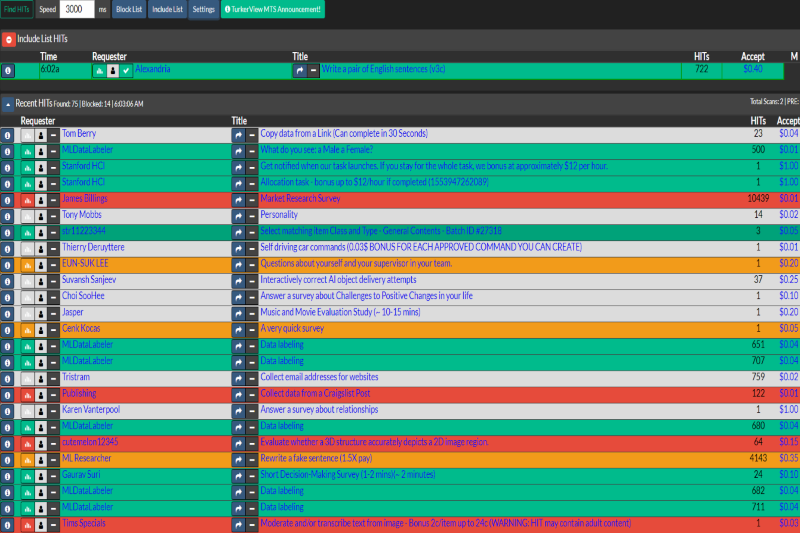
Task: Click the share arrow for Market Research Survey
Action: (x=238, y=199)
